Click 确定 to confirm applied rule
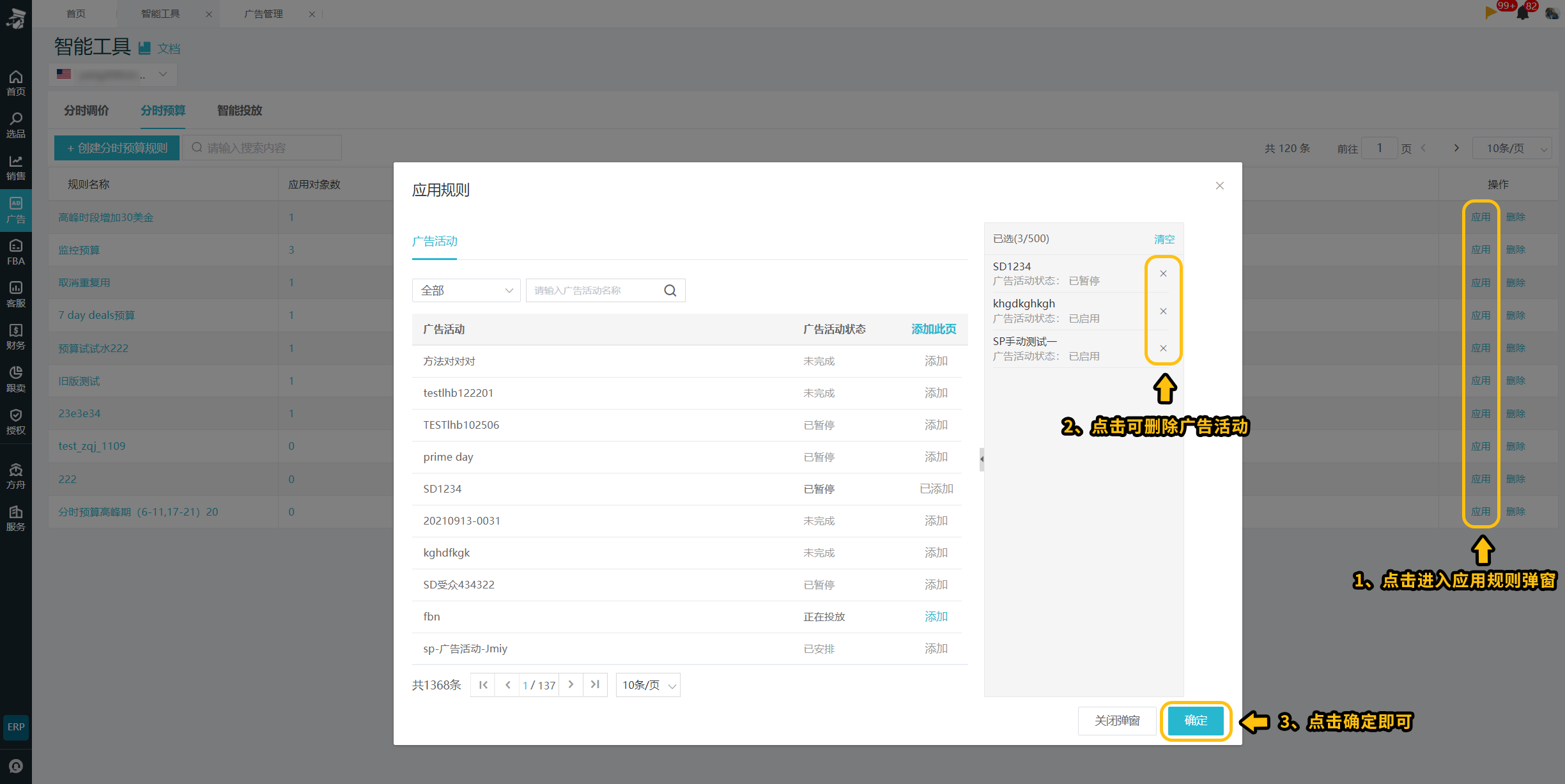 click(x=1196, y=721)
